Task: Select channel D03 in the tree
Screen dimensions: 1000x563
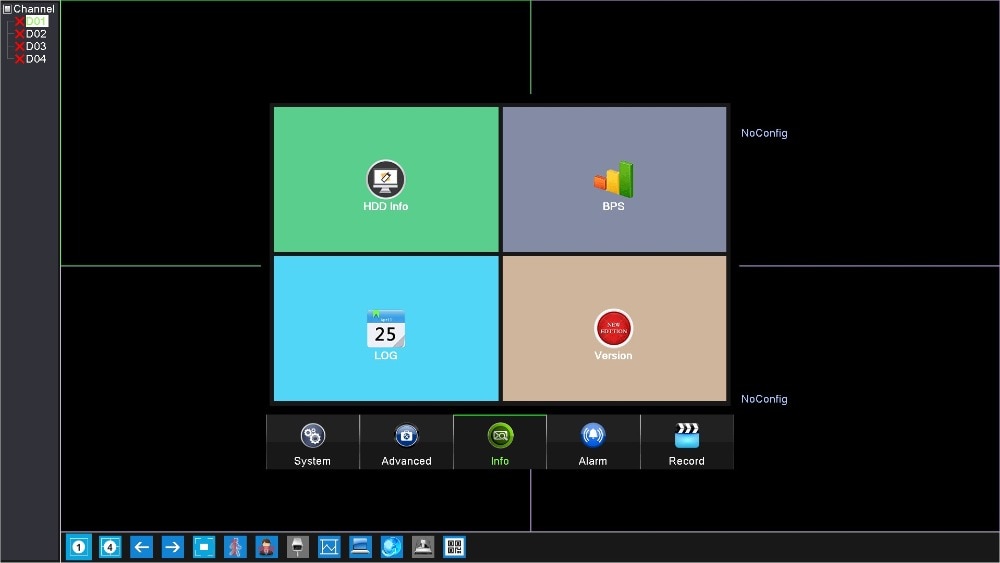Action: click(36, 46)
